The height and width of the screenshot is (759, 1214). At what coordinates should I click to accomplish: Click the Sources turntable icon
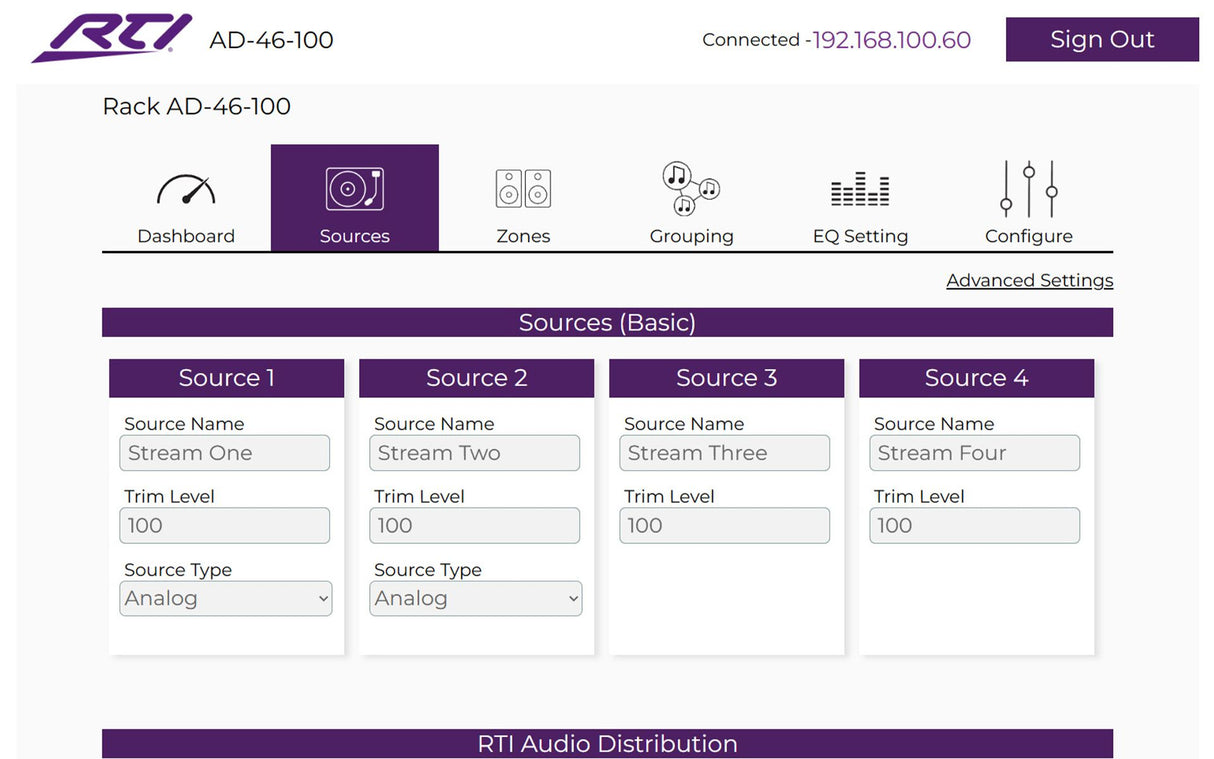(354, 188)
